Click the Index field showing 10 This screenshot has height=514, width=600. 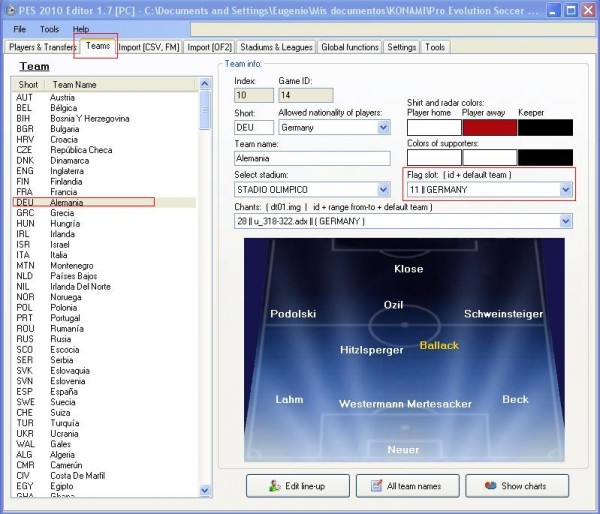pyautogui.click(x=254, y=95)
